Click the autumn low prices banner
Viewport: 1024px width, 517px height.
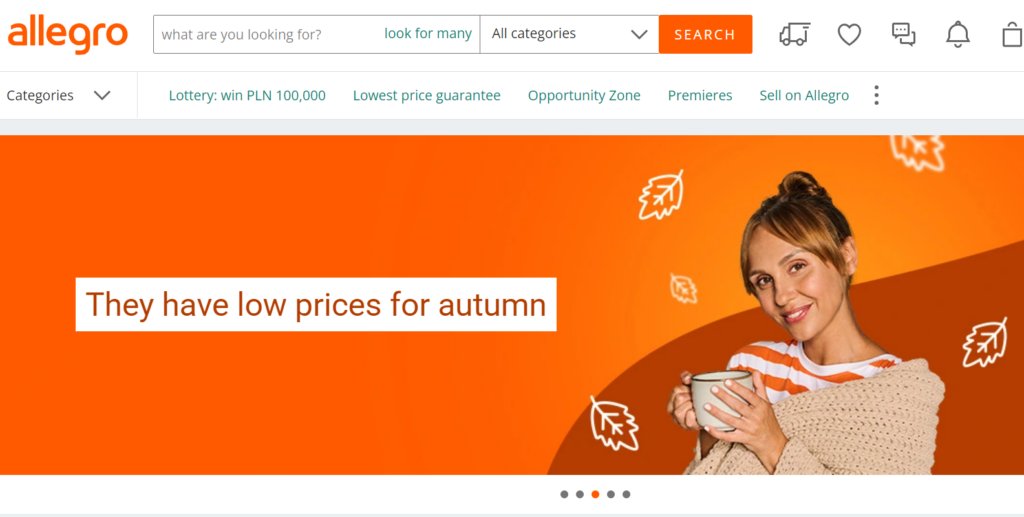(x=512, y=305)
